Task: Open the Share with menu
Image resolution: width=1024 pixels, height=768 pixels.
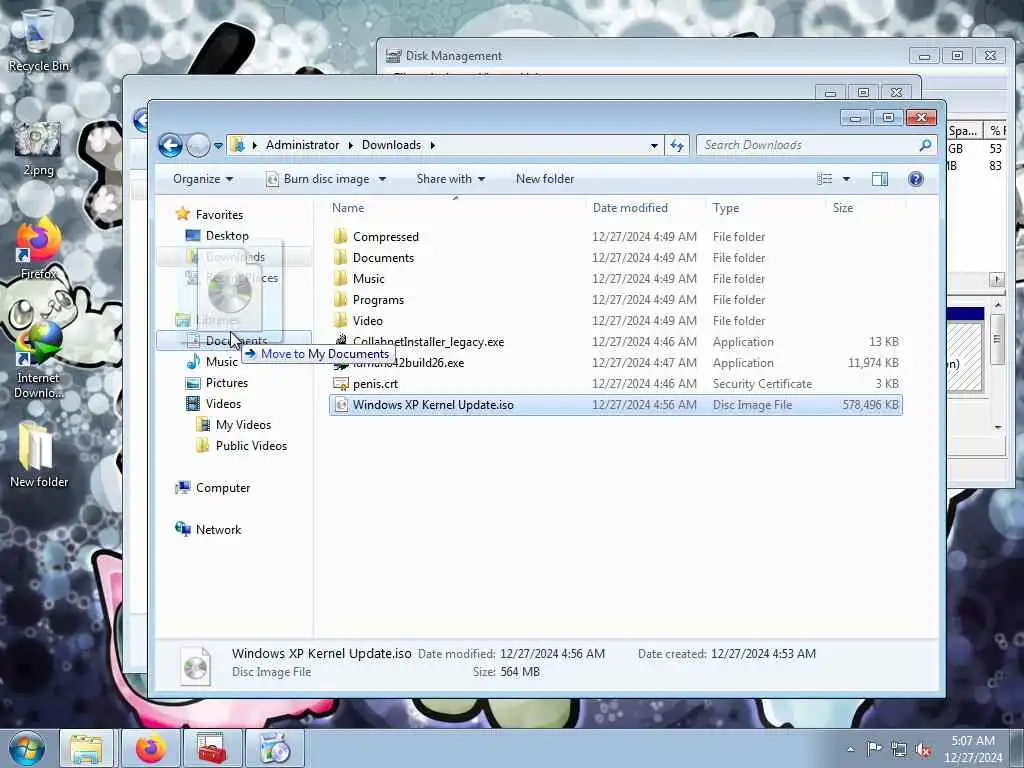Action: [451, 179]
